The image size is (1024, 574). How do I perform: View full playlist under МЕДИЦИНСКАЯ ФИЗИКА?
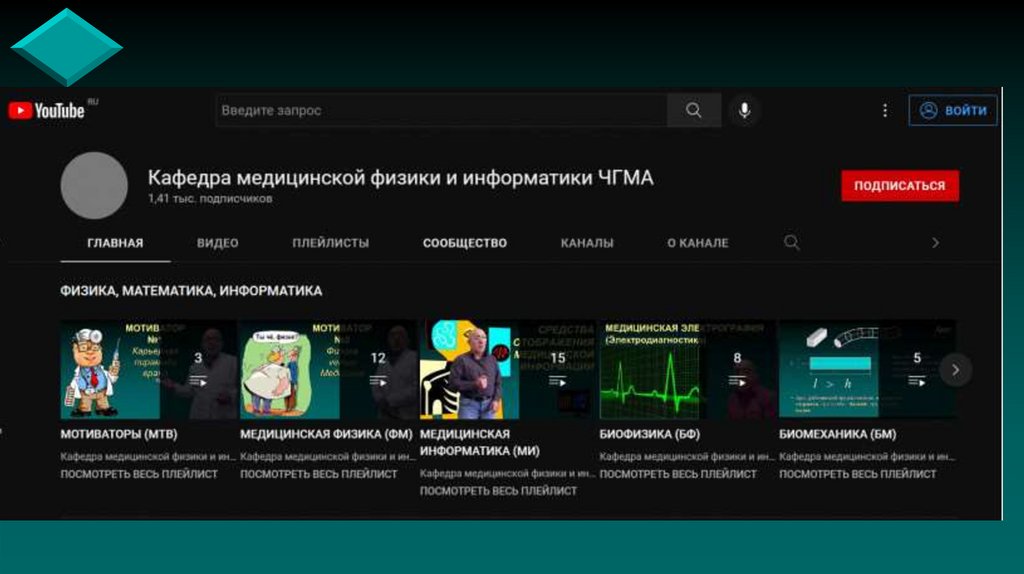point(319,474)
